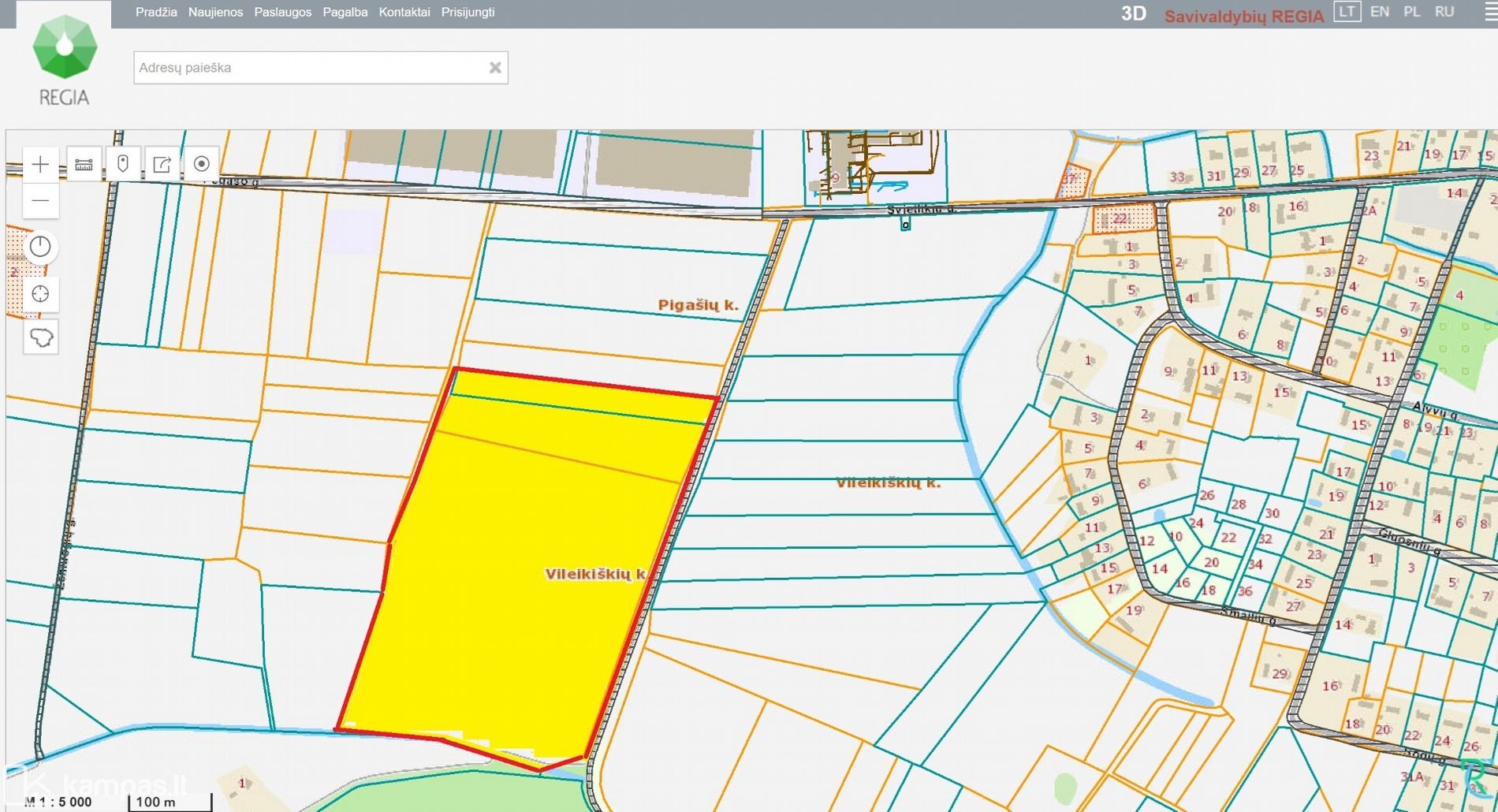Open the Savivaldybių REGIA link

point(1243,17)
